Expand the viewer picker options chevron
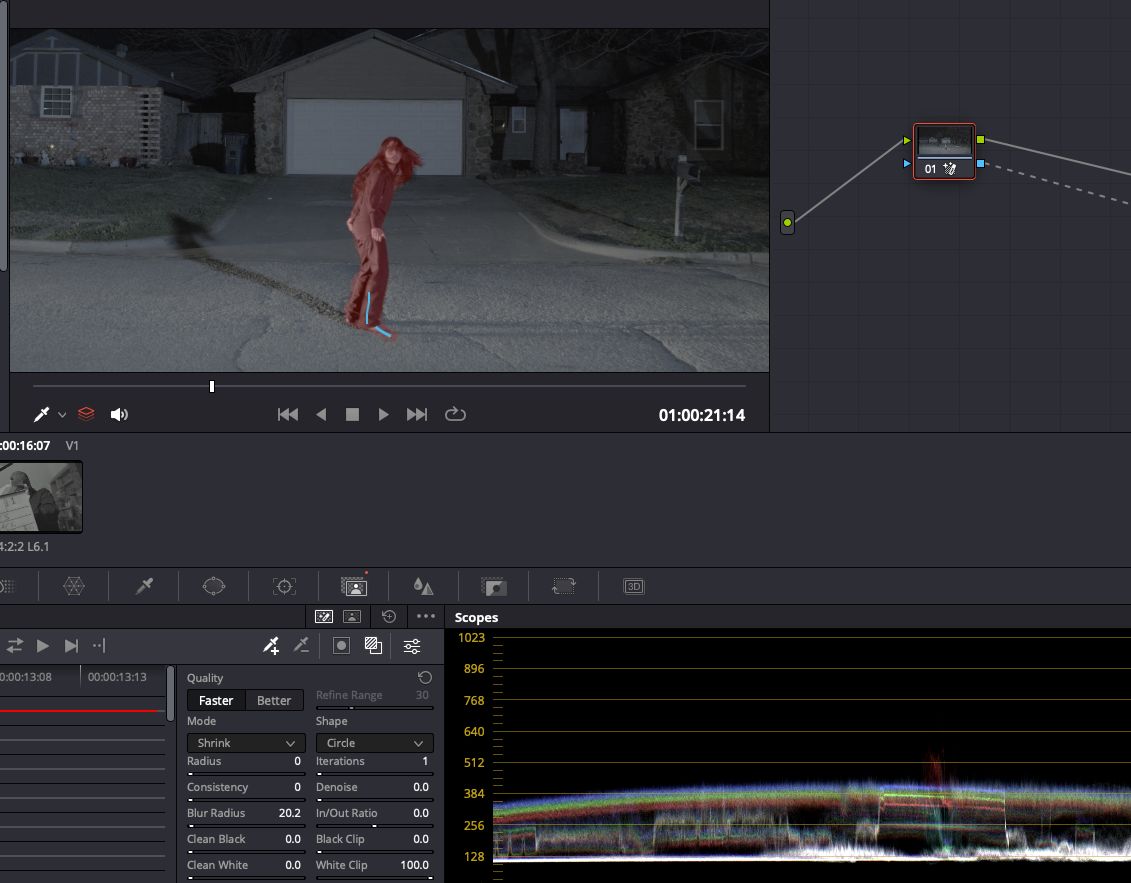 62,415
